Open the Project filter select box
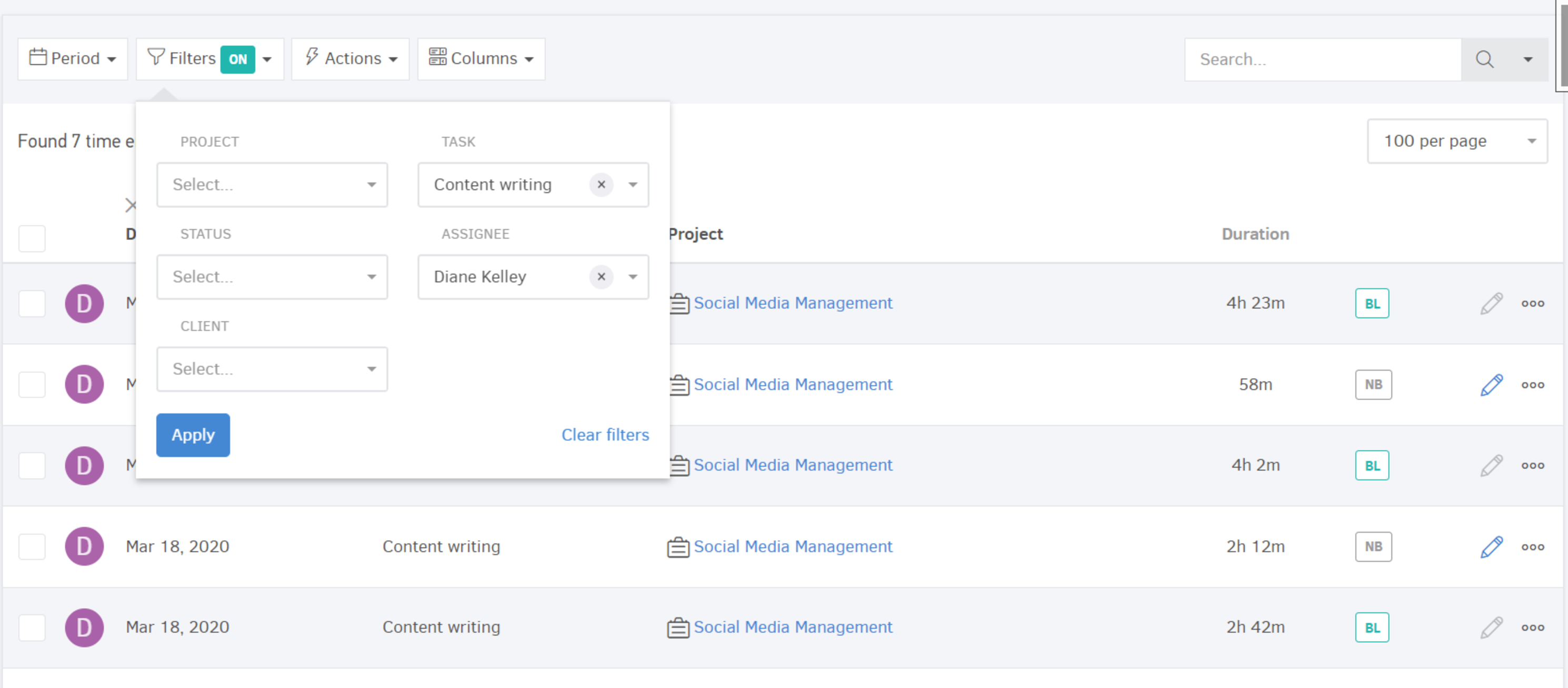The width and height of the screenshot is (1568, 688). point(272,185)
